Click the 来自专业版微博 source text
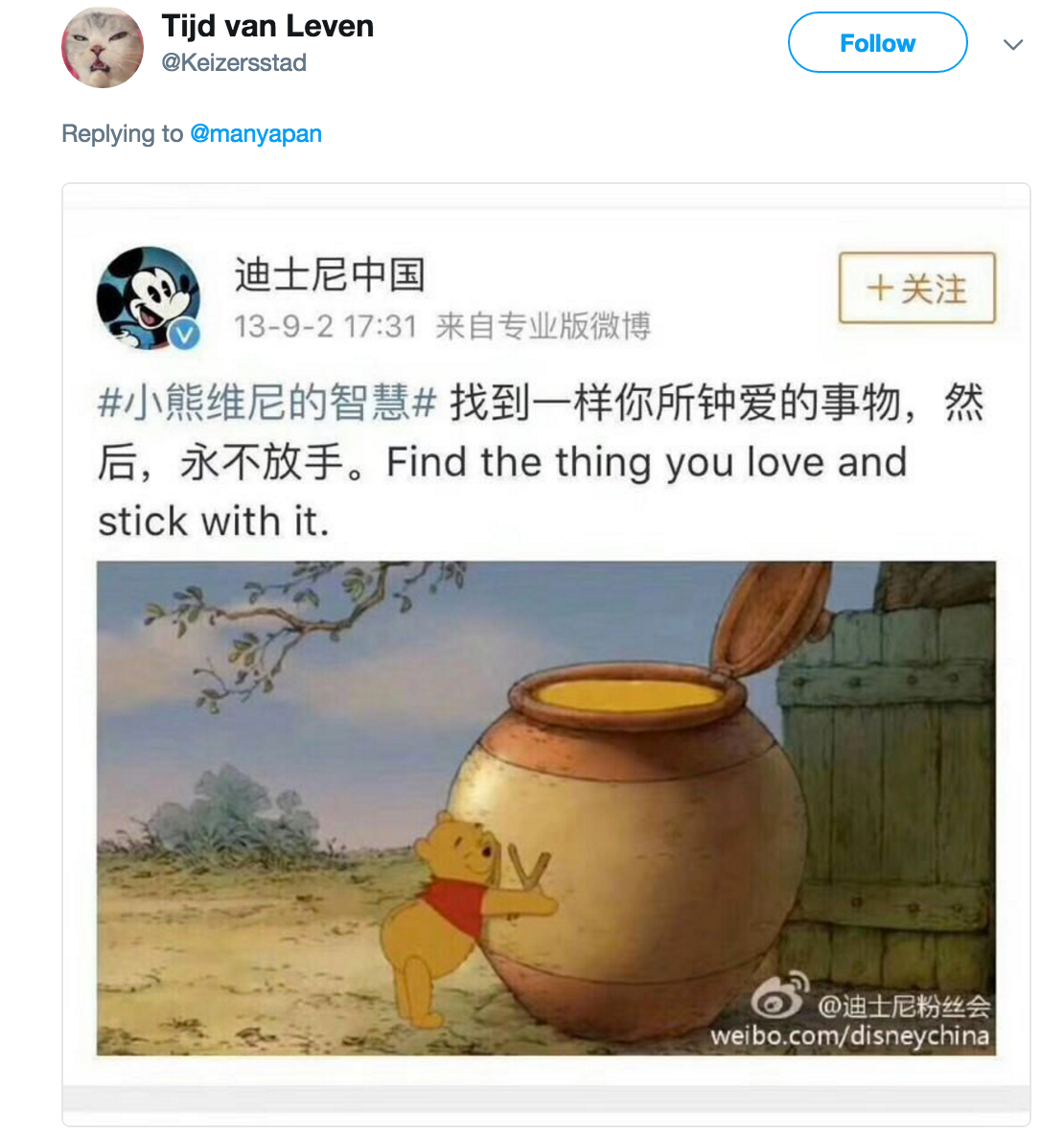Screen dimensions: 1064x1135 pyautogui.click(x=543, y=327)
